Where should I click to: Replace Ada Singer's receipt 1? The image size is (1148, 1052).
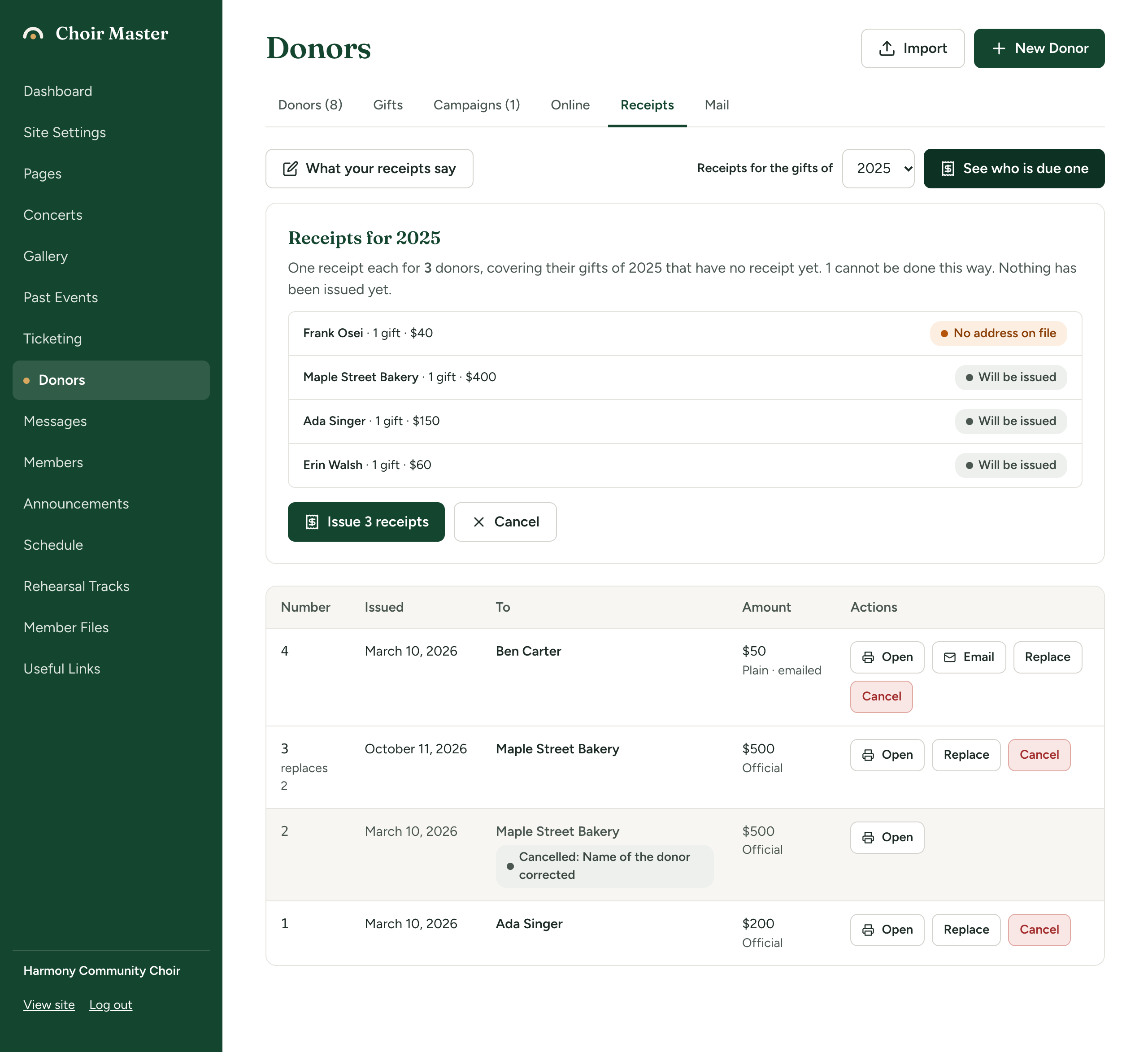(966, 930)
